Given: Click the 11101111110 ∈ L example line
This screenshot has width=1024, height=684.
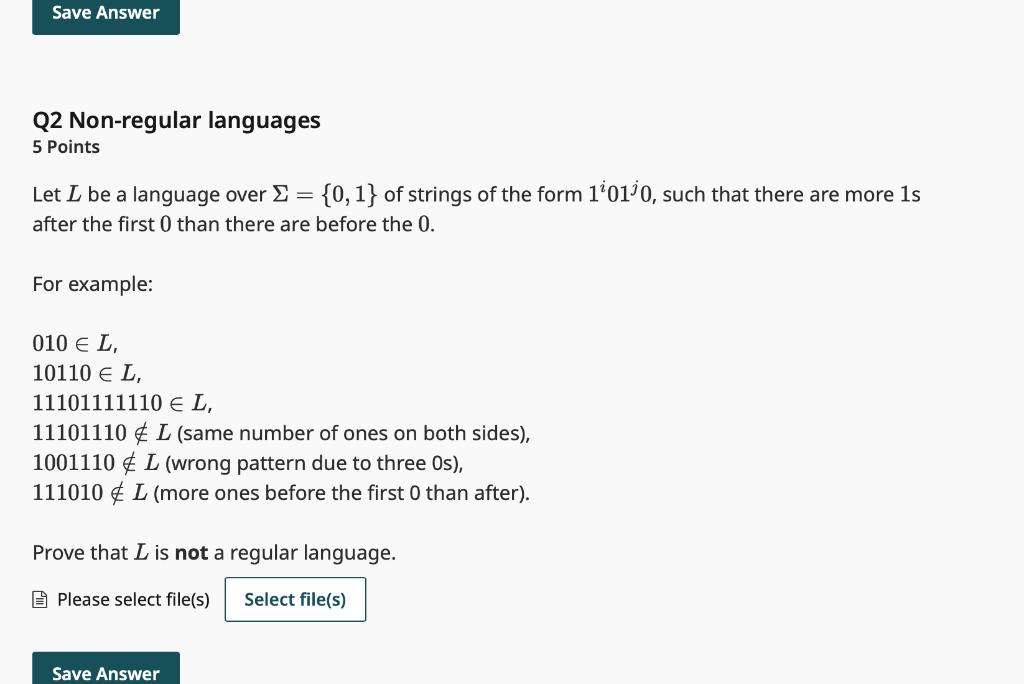Looking at the screenshot, I should [120, 403].
